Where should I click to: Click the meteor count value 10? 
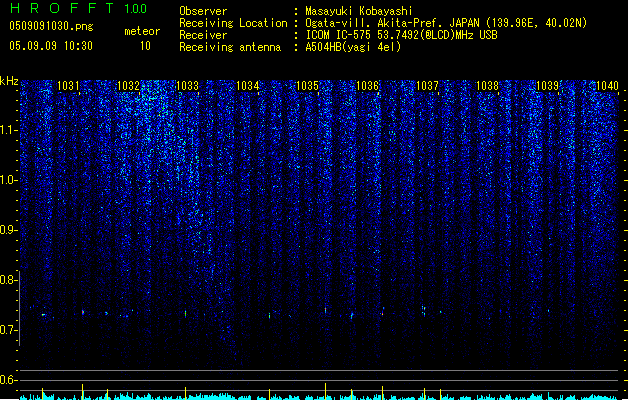[145, 46]
